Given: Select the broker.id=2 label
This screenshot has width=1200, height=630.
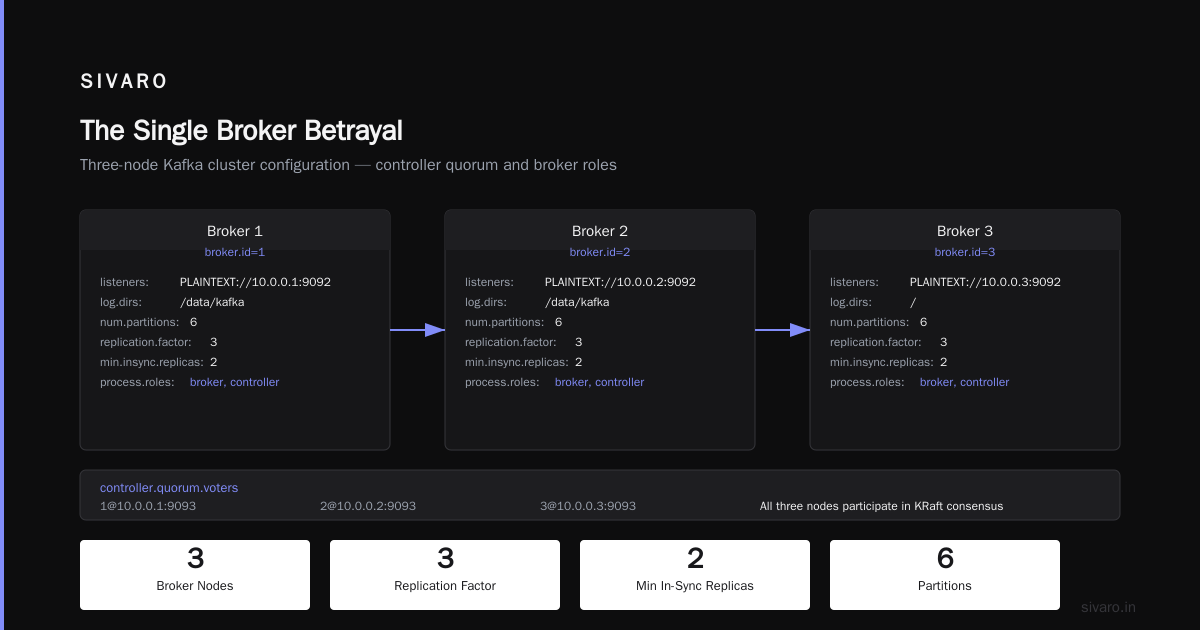Looking at the screenshot, I should click(x=600, y=252).
